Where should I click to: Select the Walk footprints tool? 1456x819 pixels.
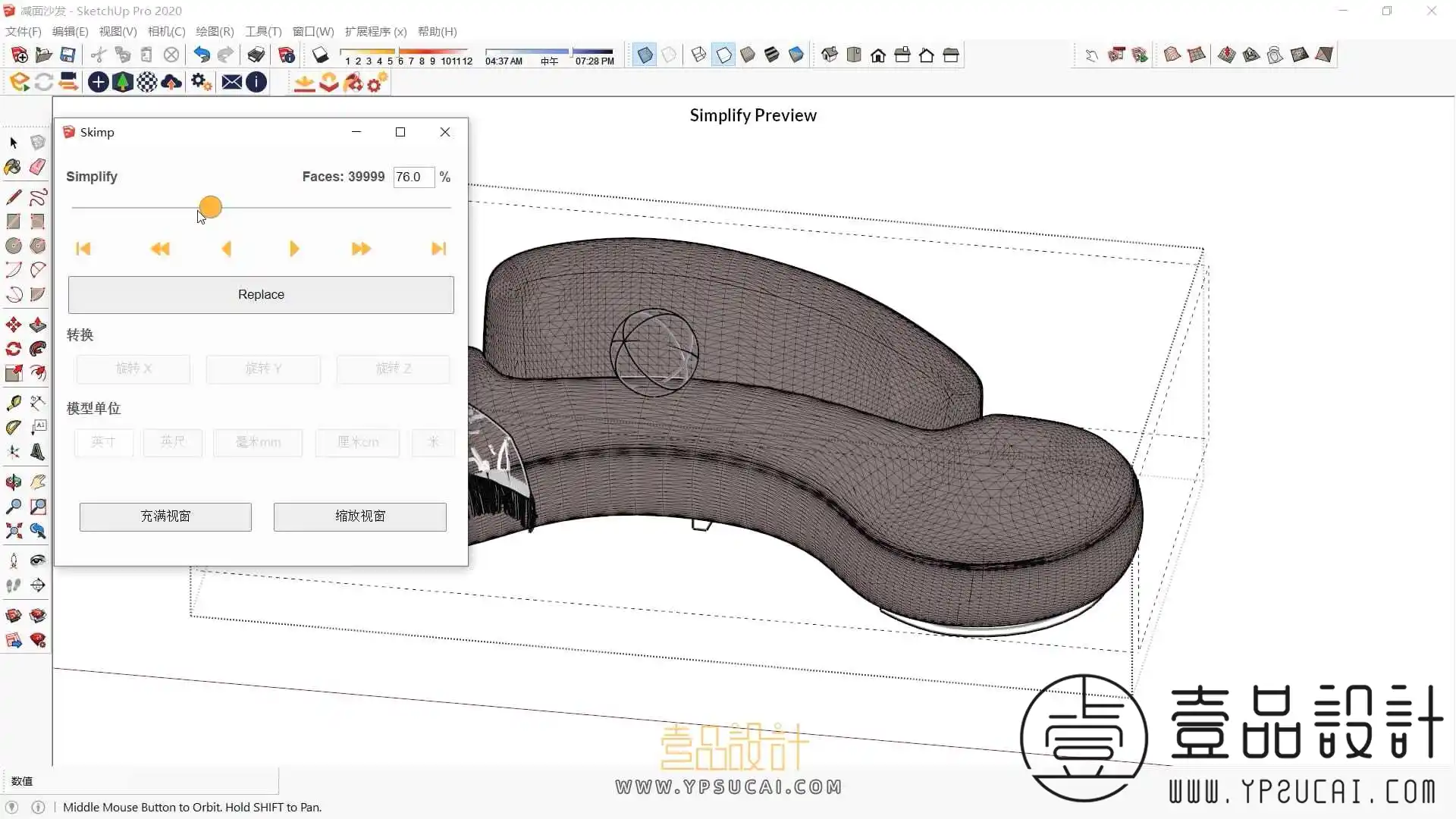(x=13, y=585)
